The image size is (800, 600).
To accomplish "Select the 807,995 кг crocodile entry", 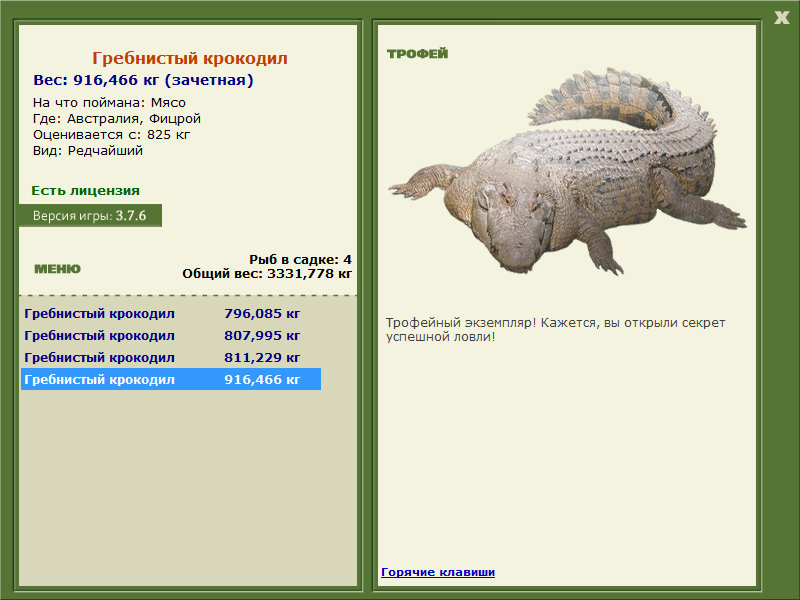I will pos(171,335).
